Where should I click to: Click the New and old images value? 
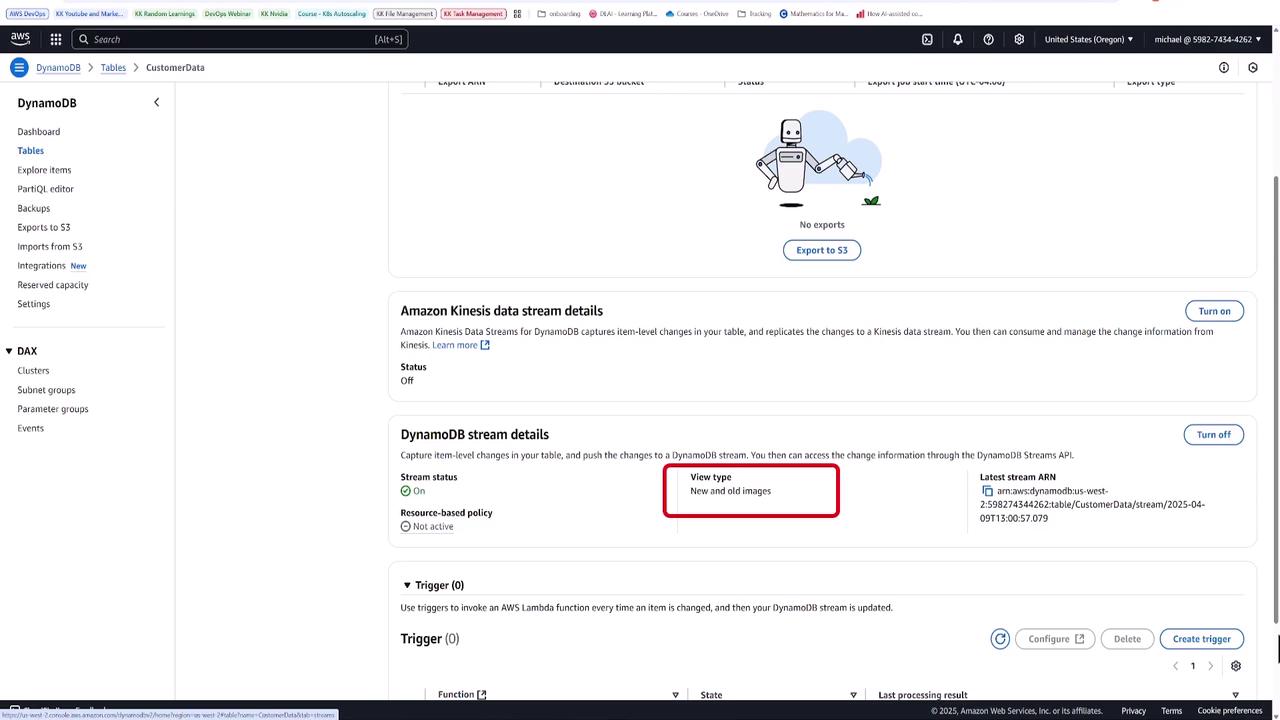pos(731,491)
